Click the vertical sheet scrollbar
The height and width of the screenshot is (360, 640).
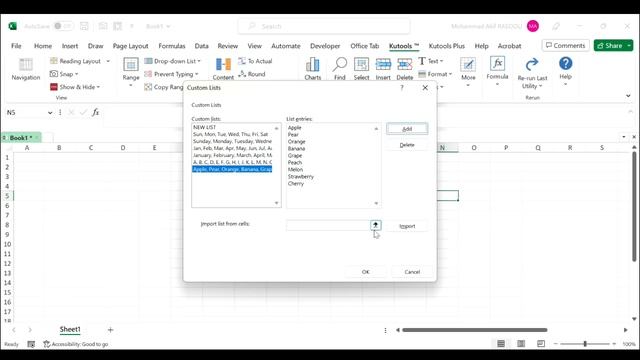(634, 206)
